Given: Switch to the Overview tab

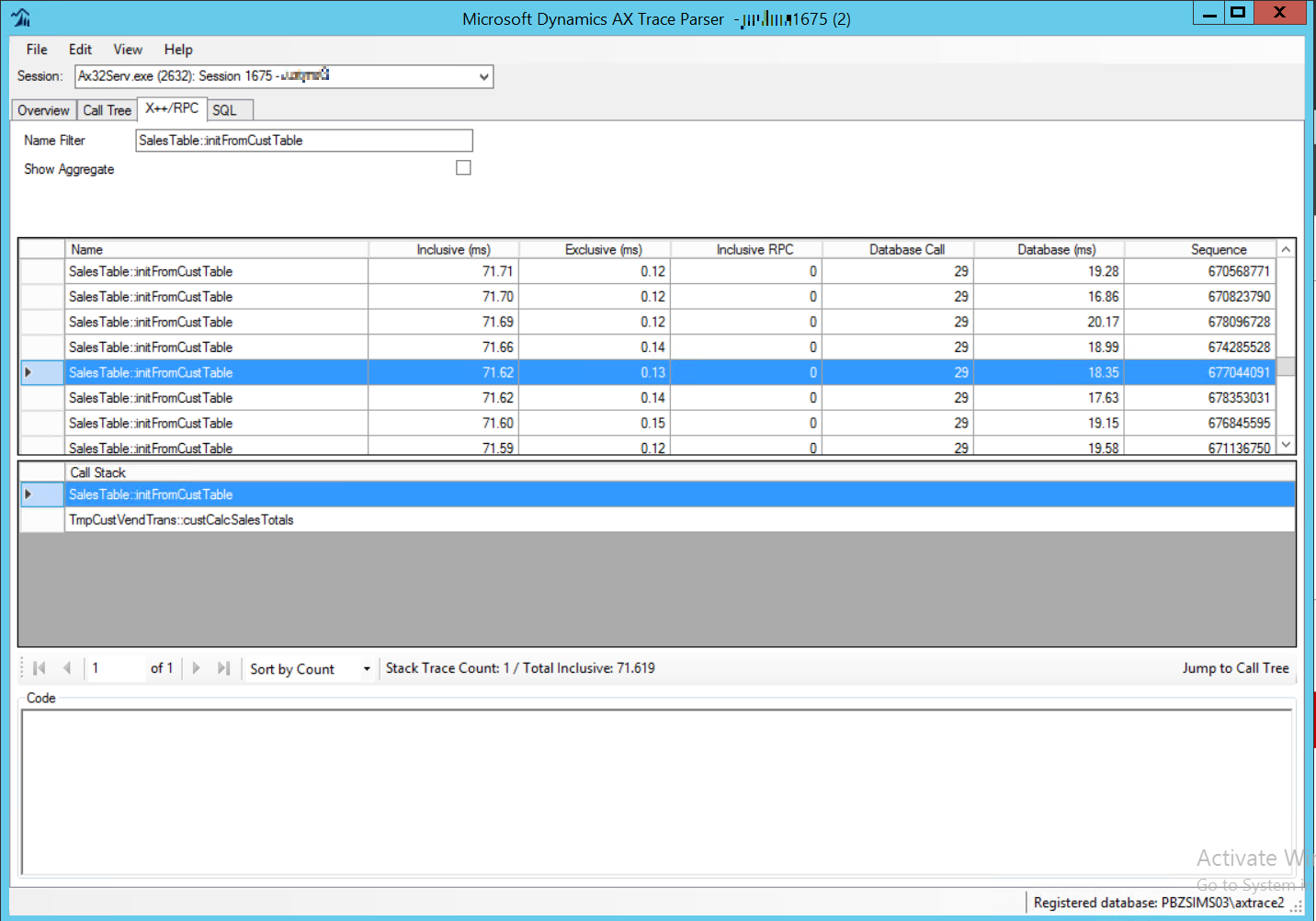Looking at the screenshot, I should coord(43,110).
